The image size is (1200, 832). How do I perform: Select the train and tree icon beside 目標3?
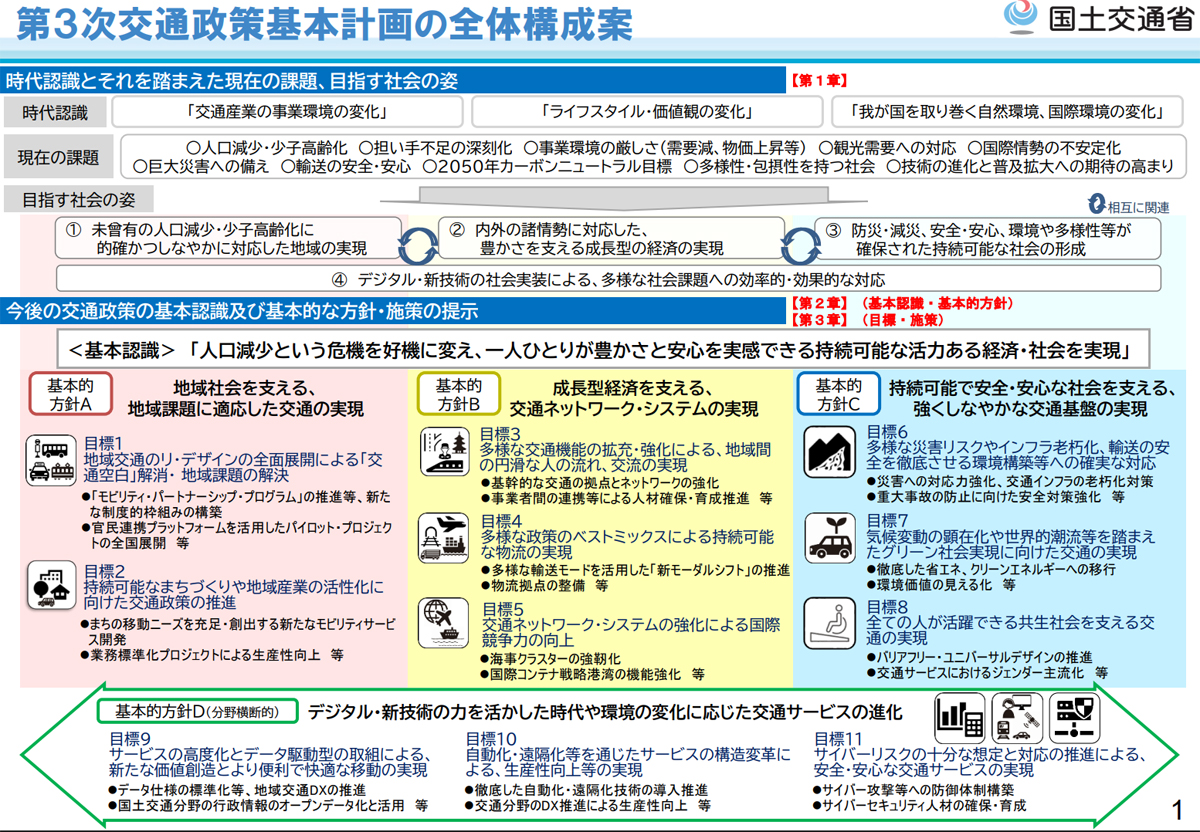443,453
